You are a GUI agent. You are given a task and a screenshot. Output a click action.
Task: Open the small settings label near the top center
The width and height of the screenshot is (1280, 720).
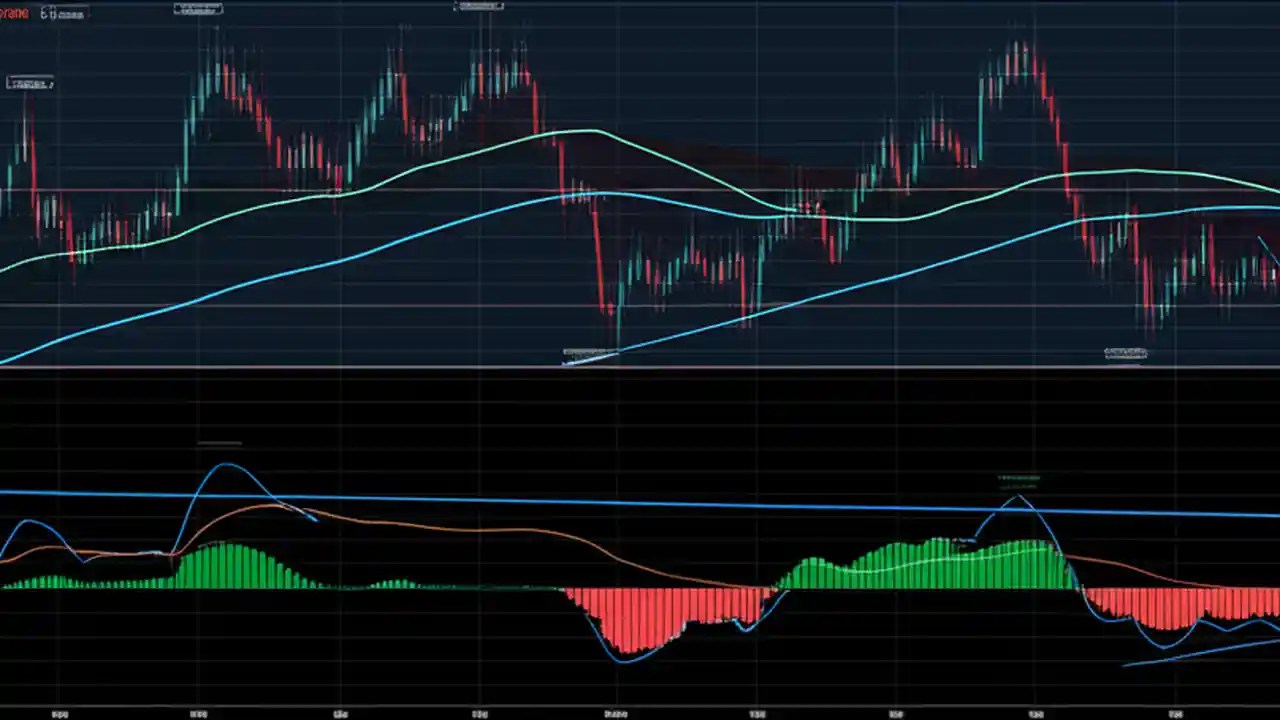click(478, 5)
